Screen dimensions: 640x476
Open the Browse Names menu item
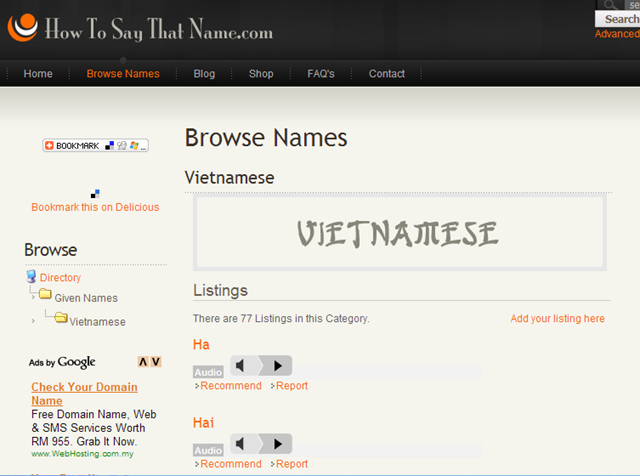(x=123, y=74)
